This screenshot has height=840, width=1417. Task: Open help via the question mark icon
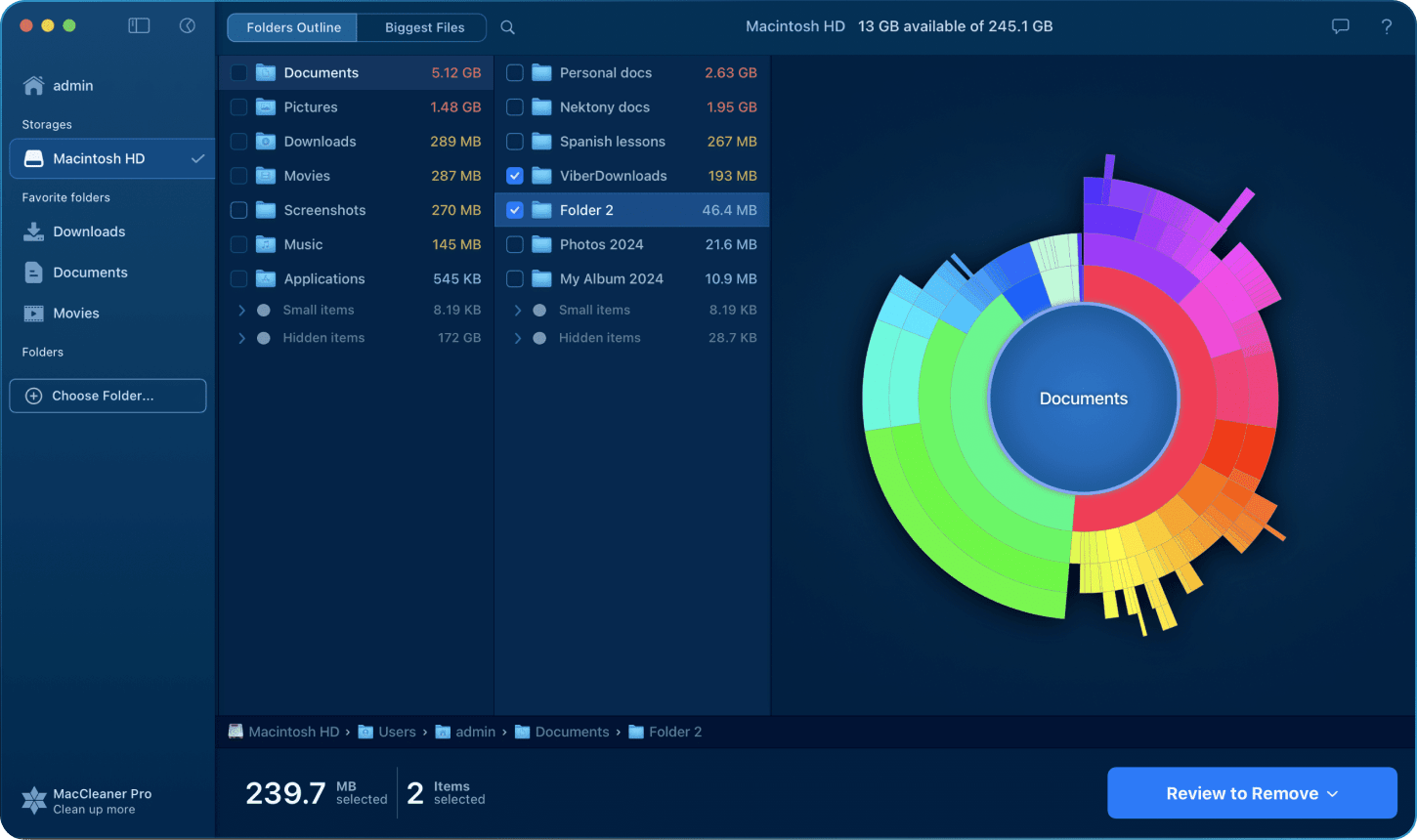[1387, 26]
